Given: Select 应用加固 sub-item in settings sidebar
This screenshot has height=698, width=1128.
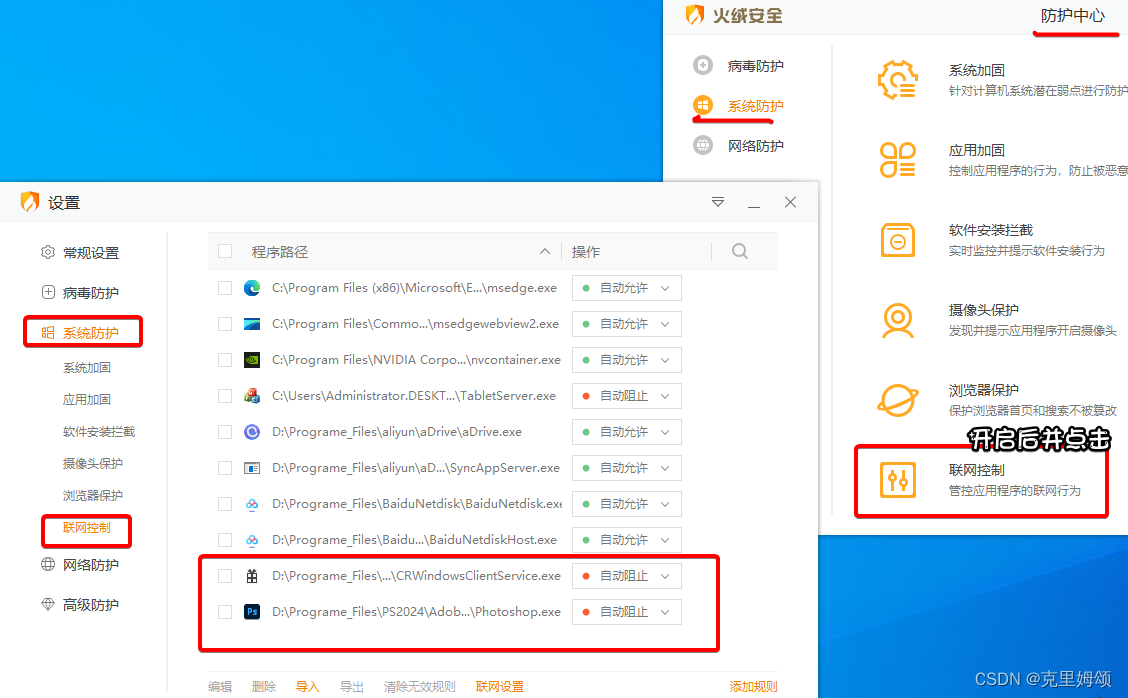Looking at the screenshot, I should point(87,399).
